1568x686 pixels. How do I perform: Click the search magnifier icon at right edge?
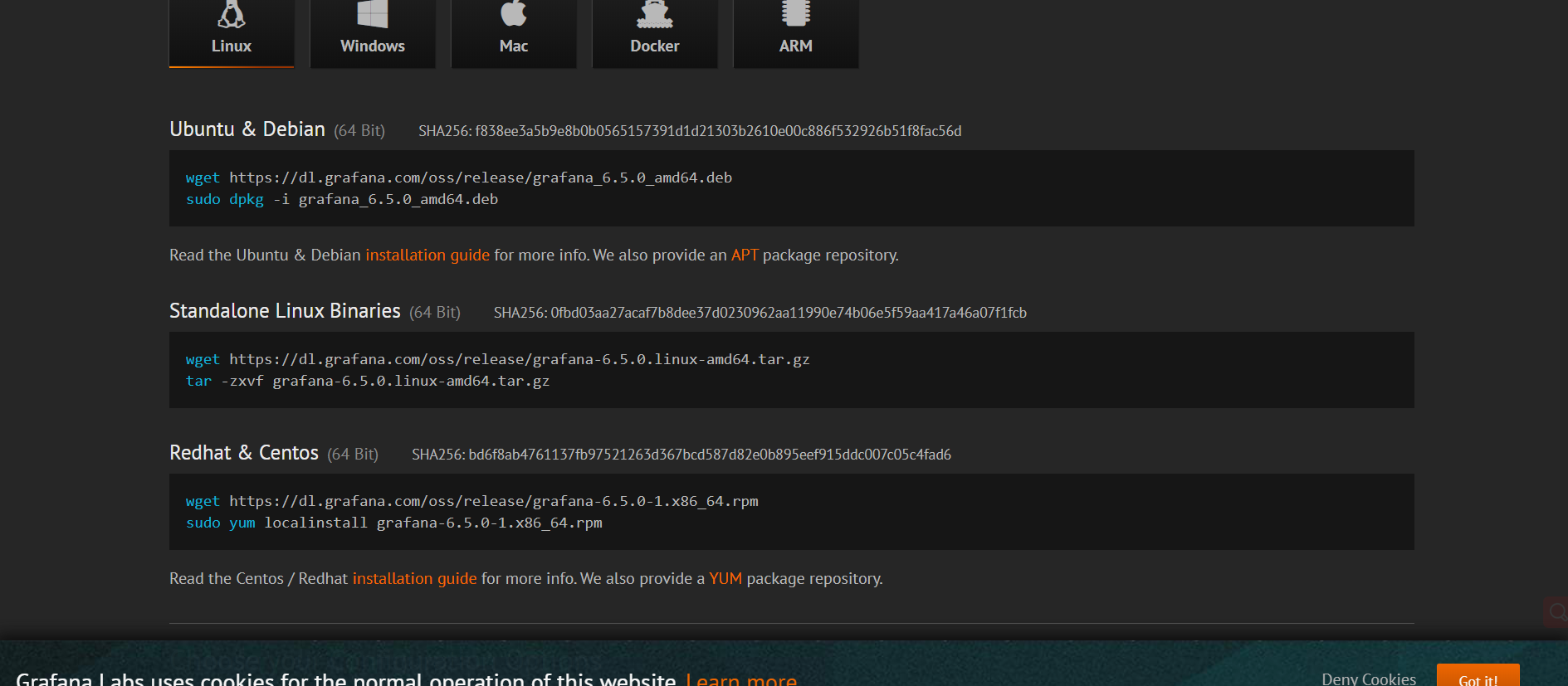pyautogui.click(x=1556, y=612)
